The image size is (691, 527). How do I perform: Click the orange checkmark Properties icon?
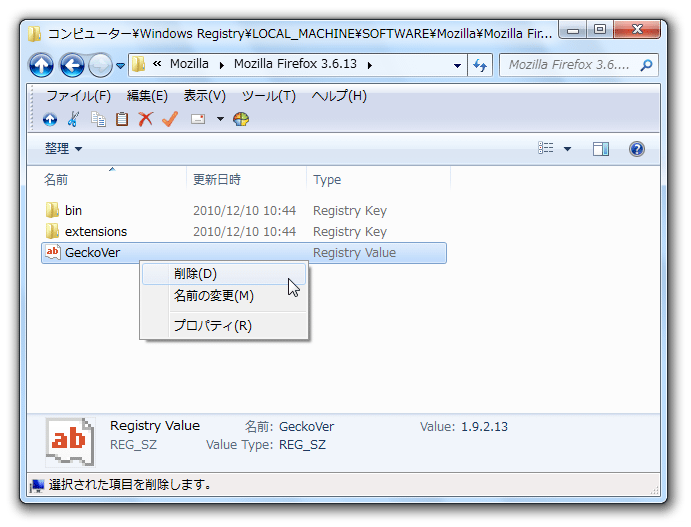(x=170, y=119)
